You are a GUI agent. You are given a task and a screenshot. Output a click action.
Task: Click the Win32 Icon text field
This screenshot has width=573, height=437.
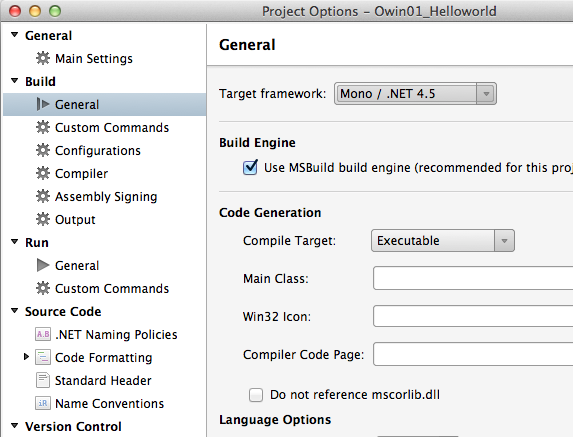(473, 316)
